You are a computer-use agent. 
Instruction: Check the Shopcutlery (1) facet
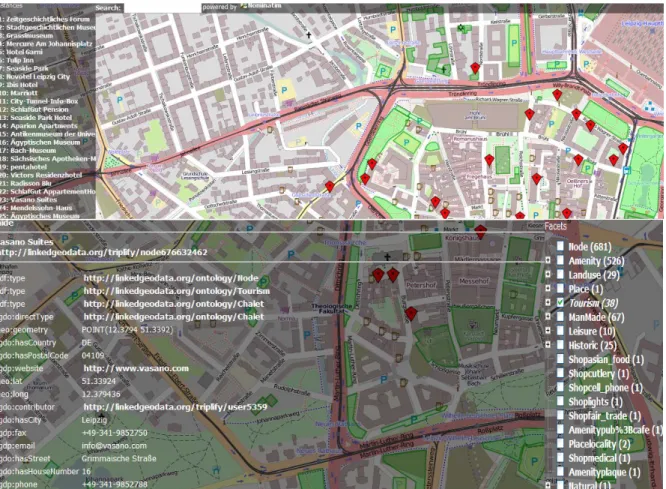coord(560,373)
